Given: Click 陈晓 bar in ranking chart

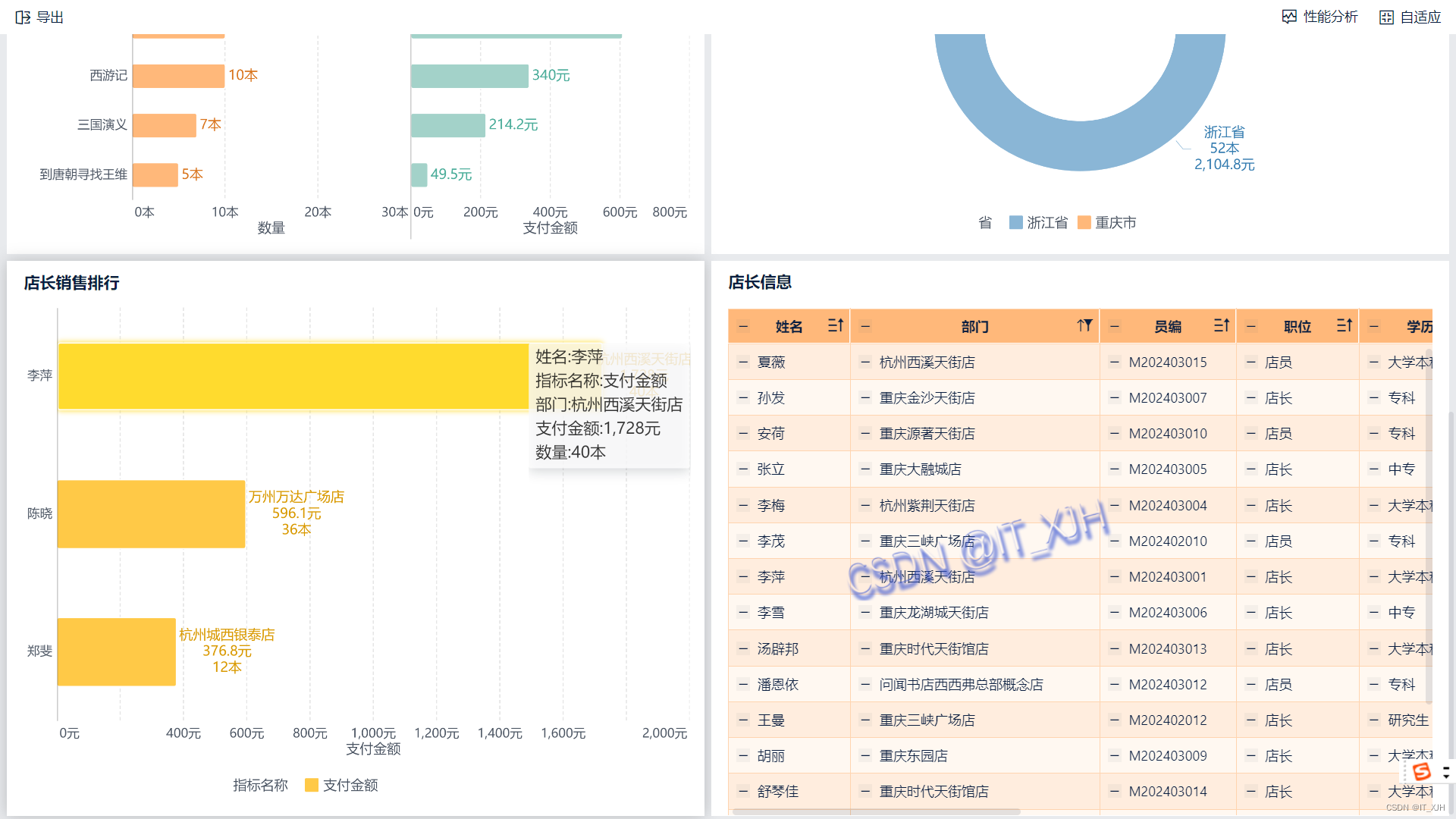Looking at the screenshot, I should 151,514.
